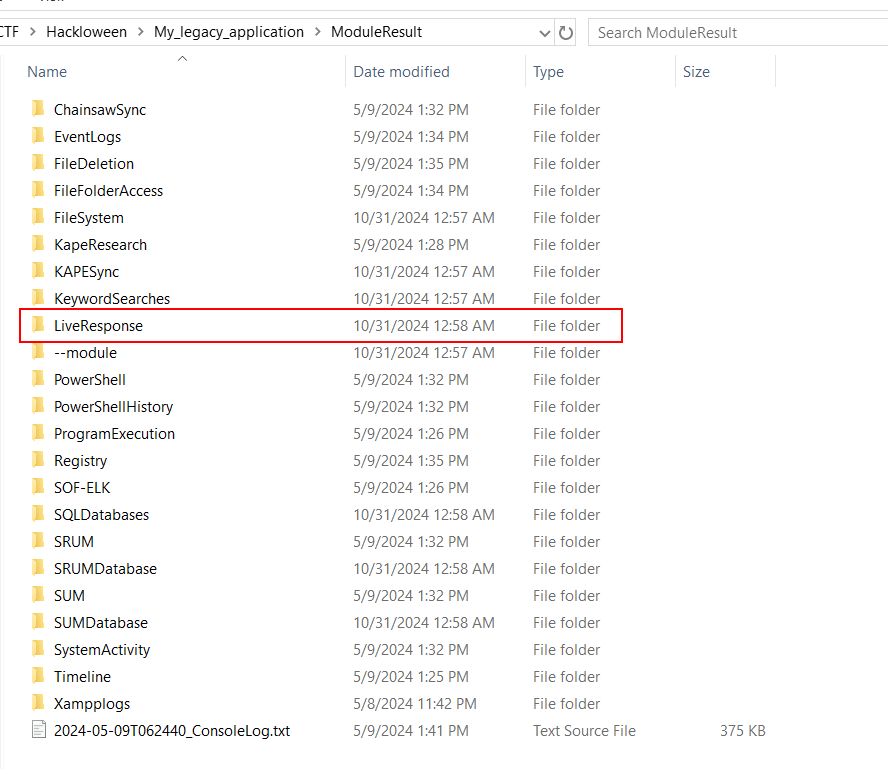Sort files by Name column header
888x769 pixels.
coord(47,72)
